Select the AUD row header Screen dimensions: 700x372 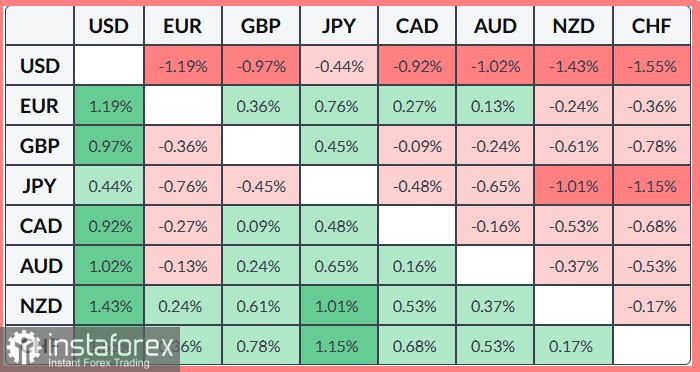[39, 266]
